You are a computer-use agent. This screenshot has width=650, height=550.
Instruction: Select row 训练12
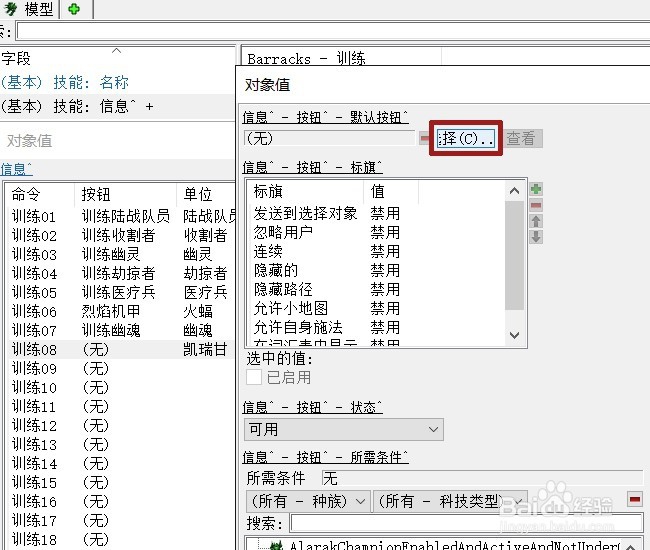(122, 426)
